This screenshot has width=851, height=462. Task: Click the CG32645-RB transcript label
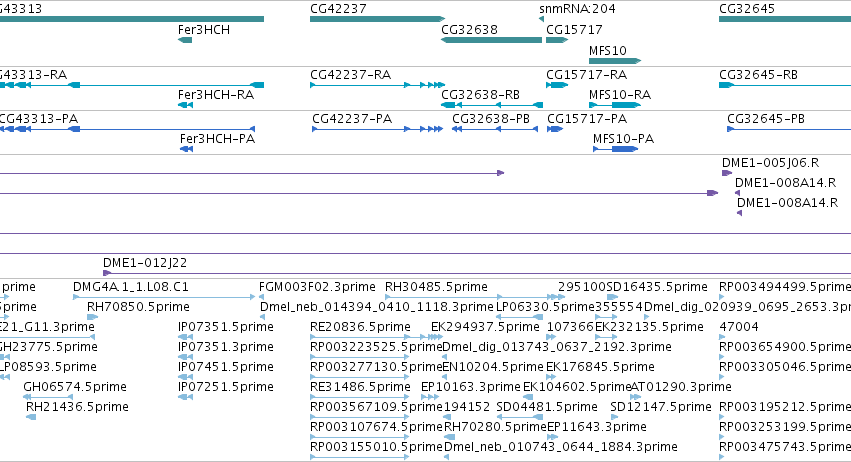point(758,74)
